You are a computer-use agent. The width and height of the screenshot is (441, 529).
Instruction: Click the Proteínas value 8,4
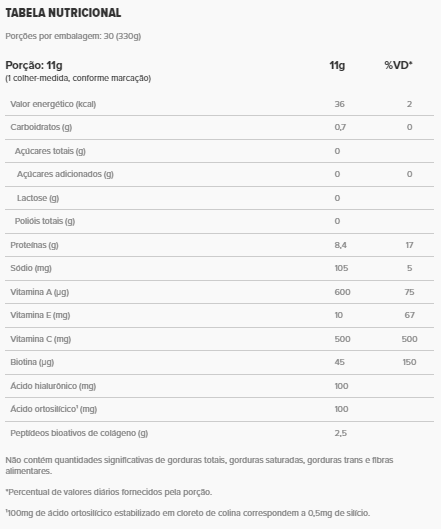point(340,245)
